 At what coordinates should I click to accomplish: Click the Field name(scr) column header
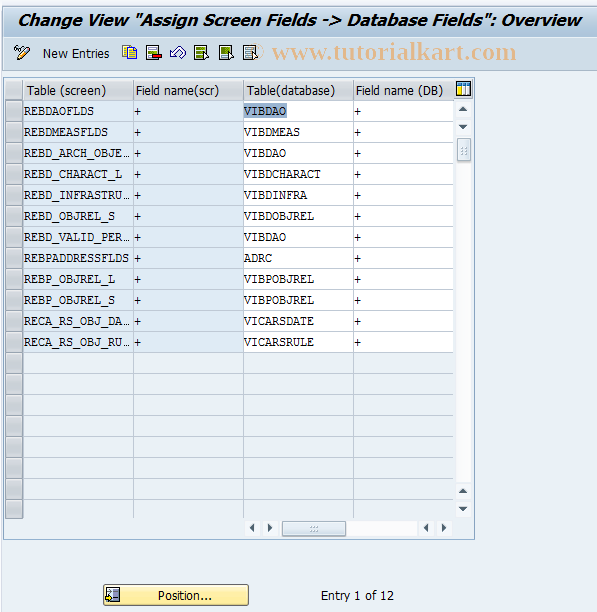pos(188,91)
